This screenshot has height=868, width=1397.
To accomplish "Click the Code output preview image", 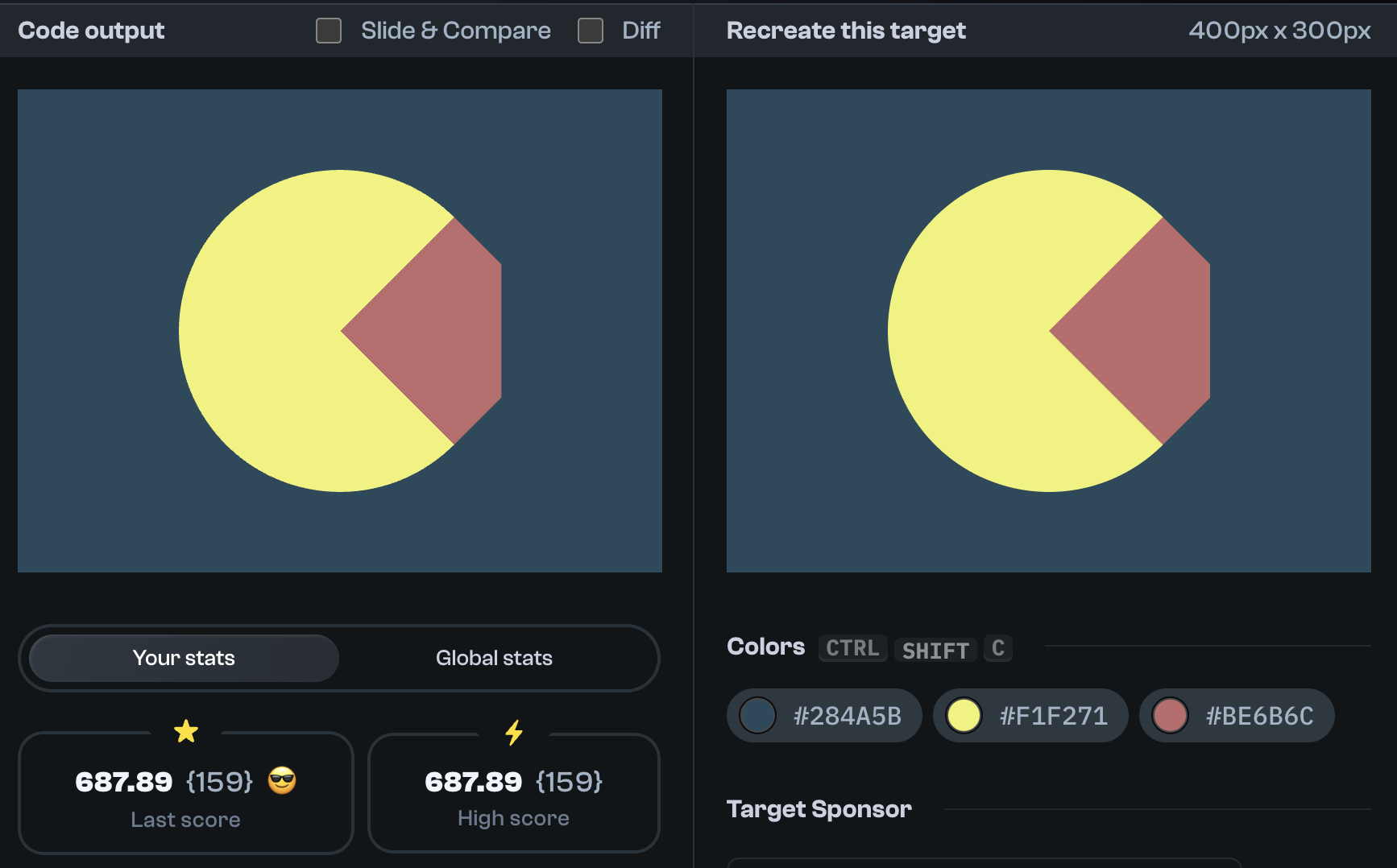I will coord(340,331).
